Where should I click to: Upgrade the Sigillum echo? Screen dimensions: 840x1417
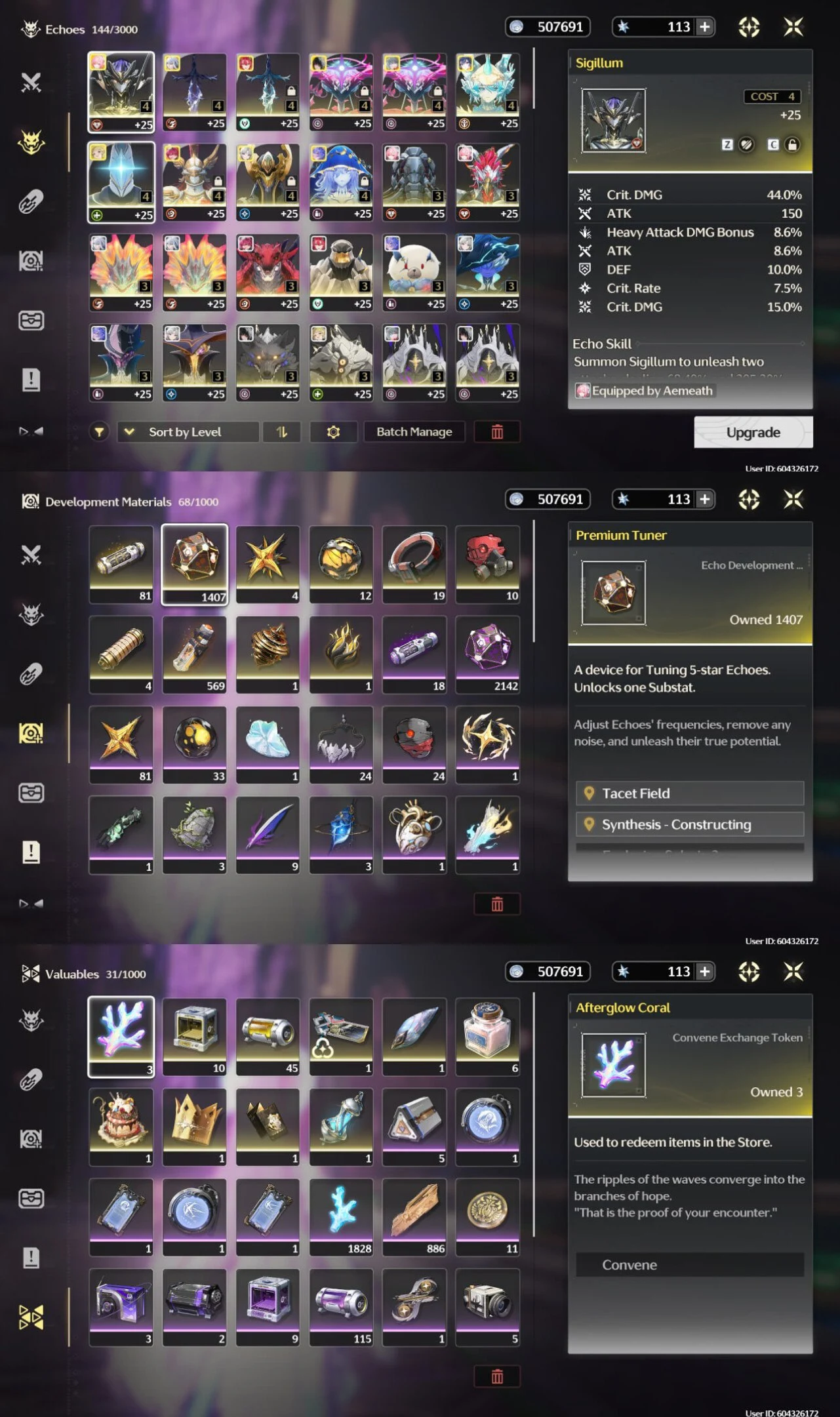click(753, 432)
